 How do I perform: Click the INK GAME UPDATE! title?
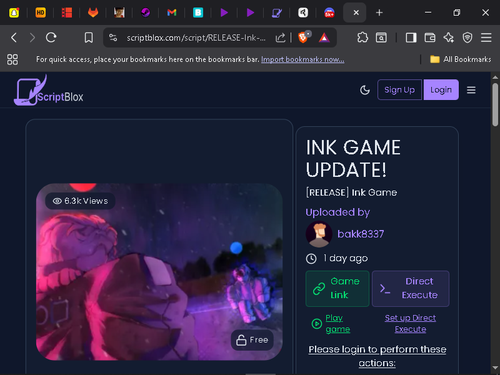tap(353, 159)
